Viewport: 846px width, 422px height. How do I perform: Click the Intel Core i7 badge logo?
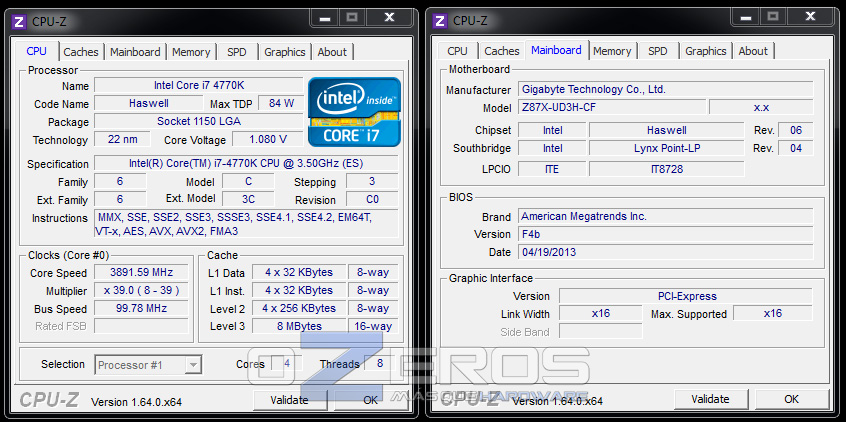pos(354,112)
